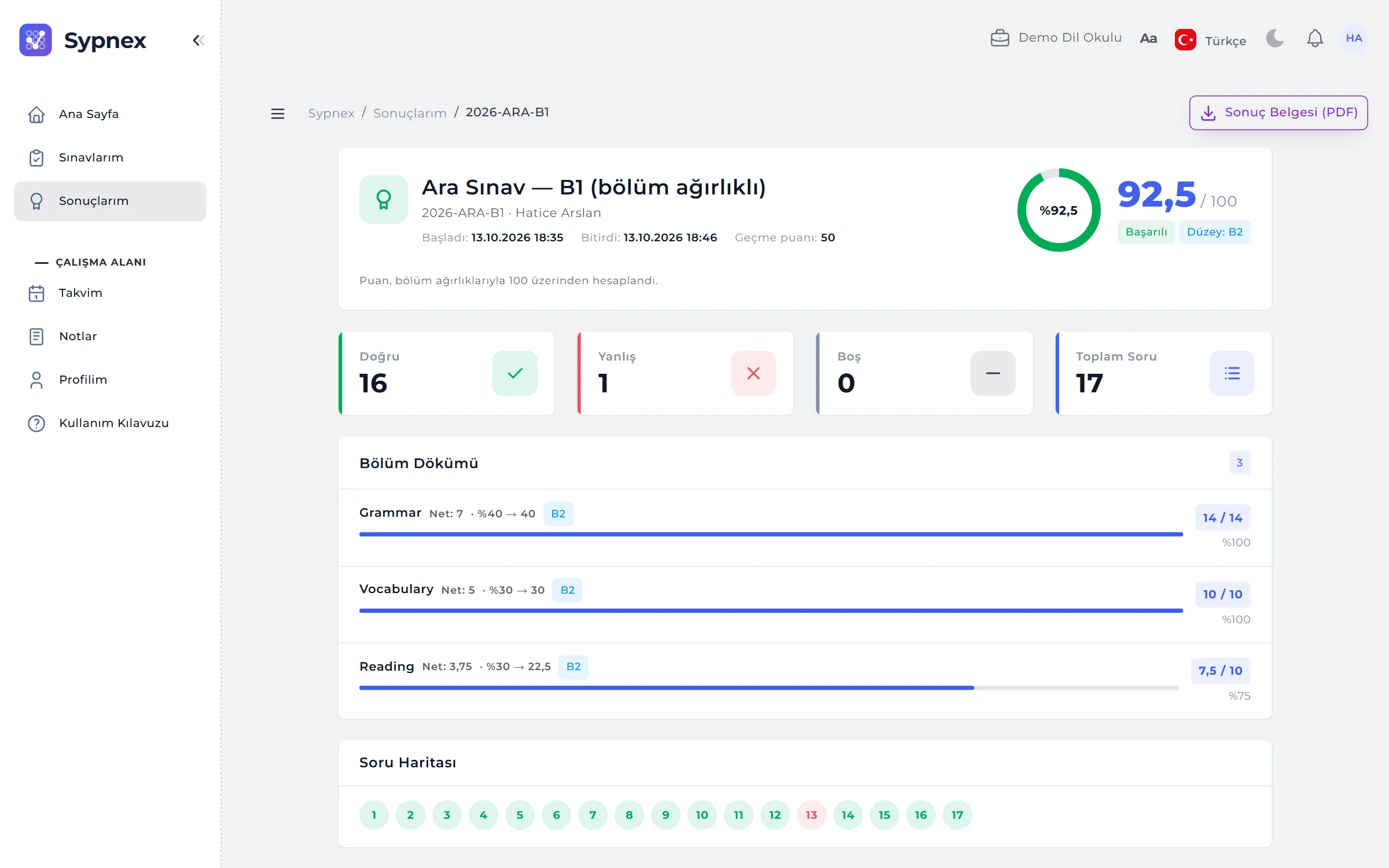Click the green award badge icon
Image resolution: width=1389 pixels, height=868 pixels.
point(383,200)
